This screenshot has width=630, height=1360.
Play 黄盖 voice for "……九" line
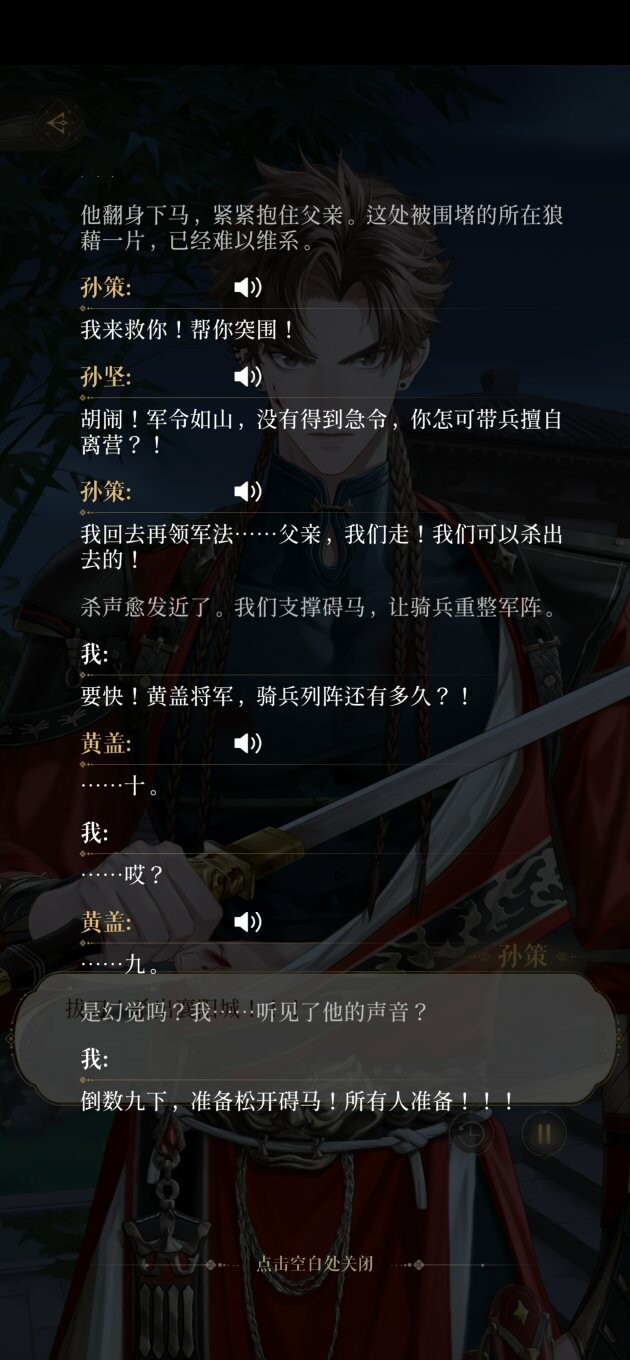[247, 921]
